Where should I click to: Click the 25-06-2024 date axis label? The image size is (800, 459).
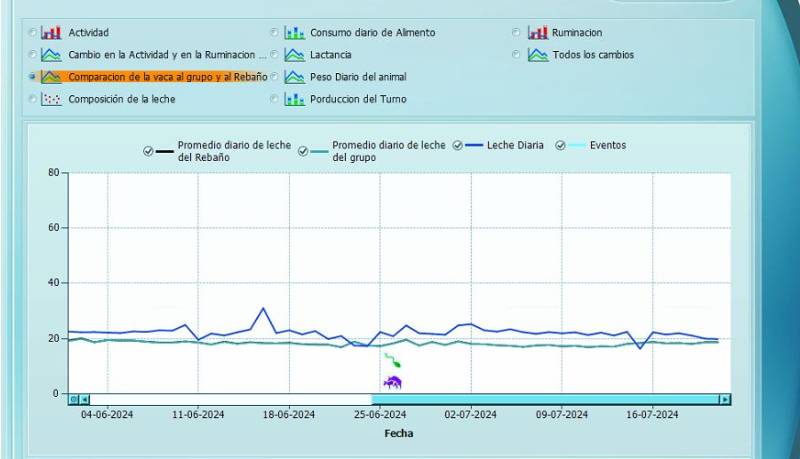[x=380, y=415]
